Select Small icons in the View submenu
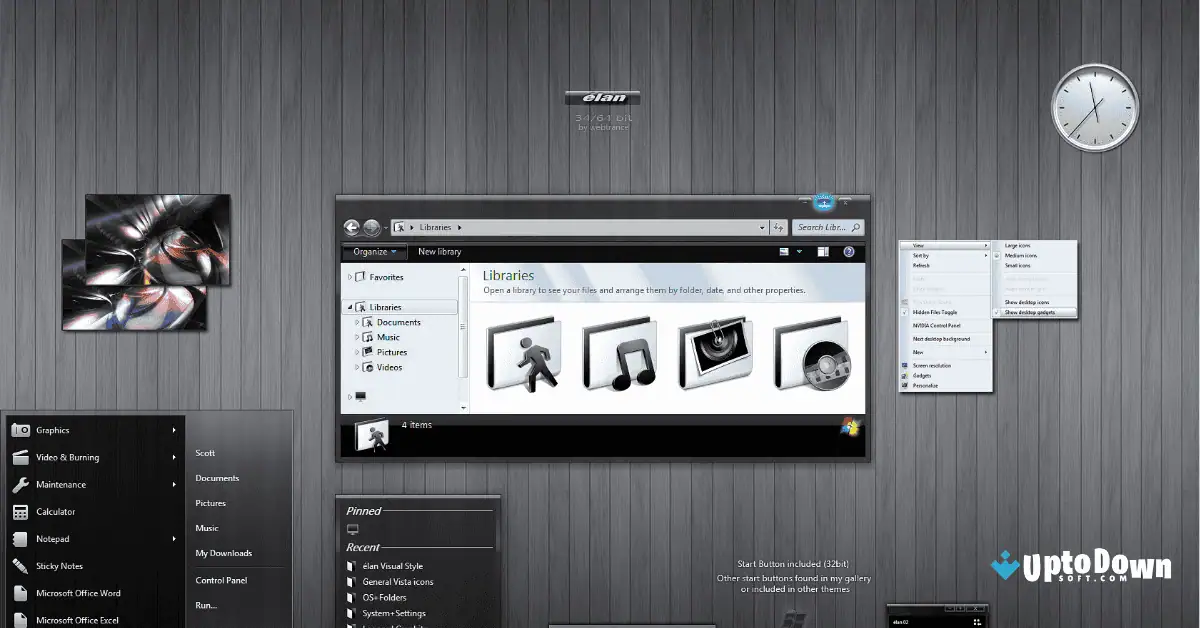Image resolution: width=1200 pixels, height=628 pixels. pos(1018,266)
